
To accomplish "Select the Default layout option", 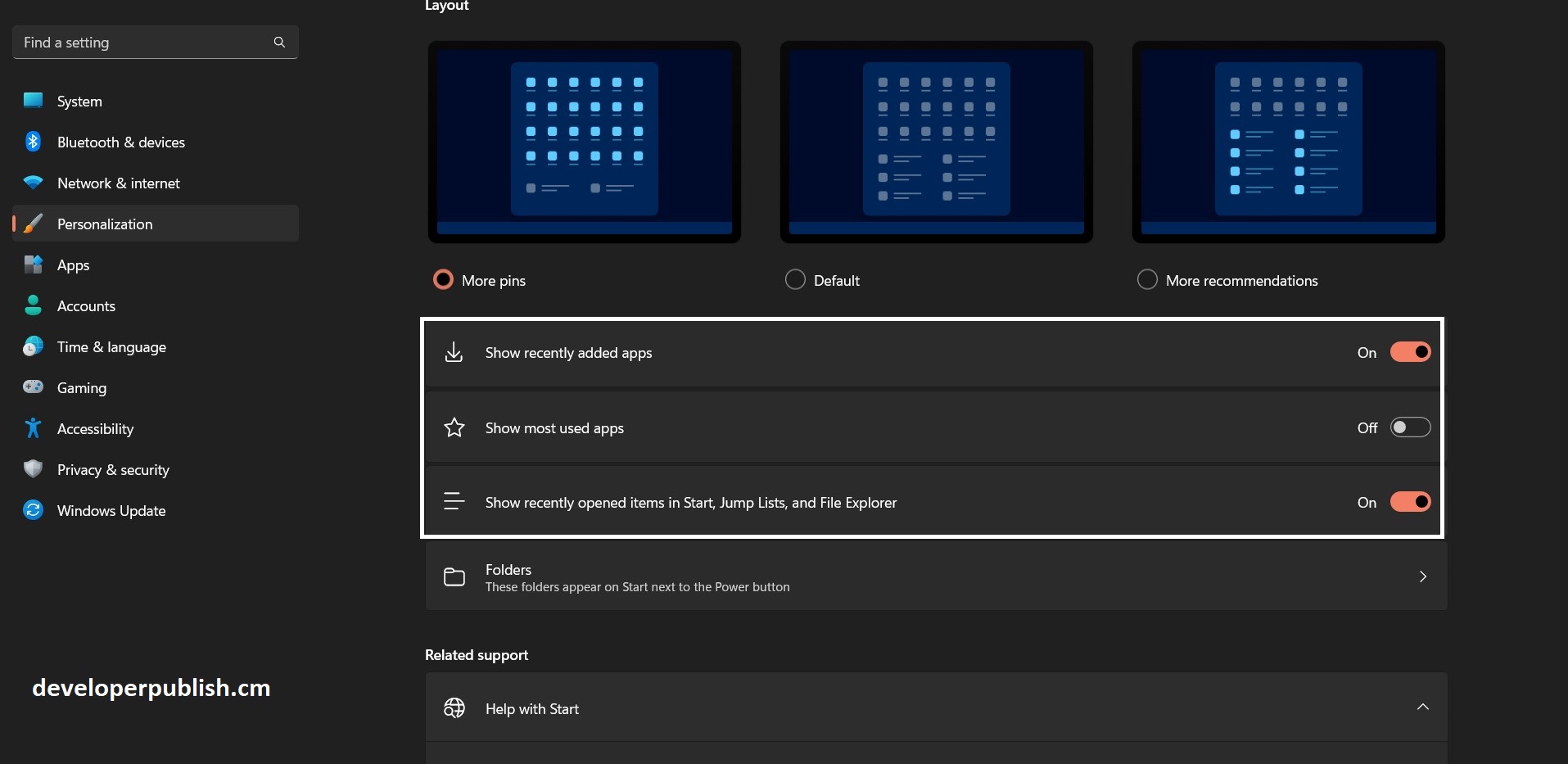I will (794, 279).
